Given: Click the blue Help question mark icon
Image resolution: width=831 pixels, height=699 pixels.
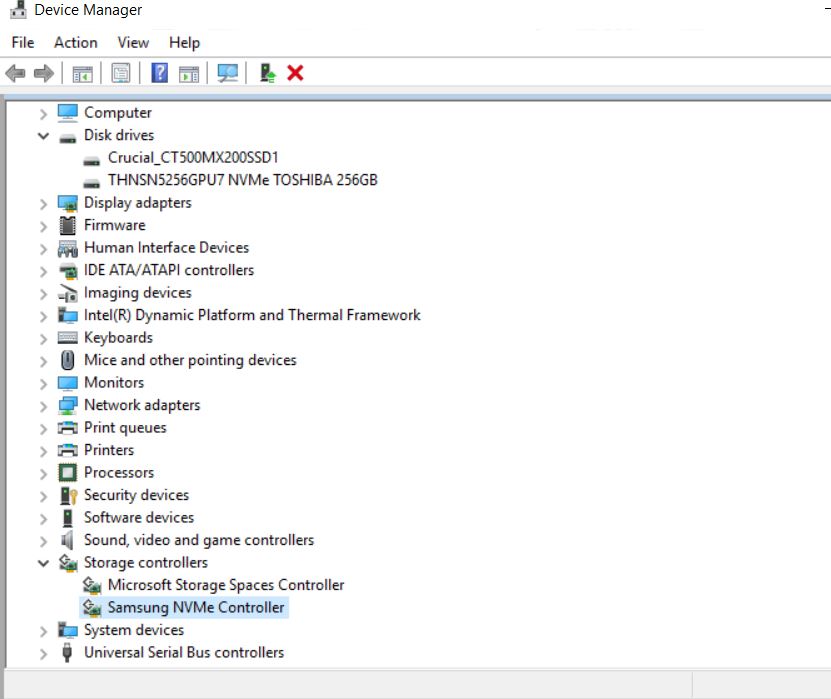Looking at the screenshot, I should pos(160,73).
